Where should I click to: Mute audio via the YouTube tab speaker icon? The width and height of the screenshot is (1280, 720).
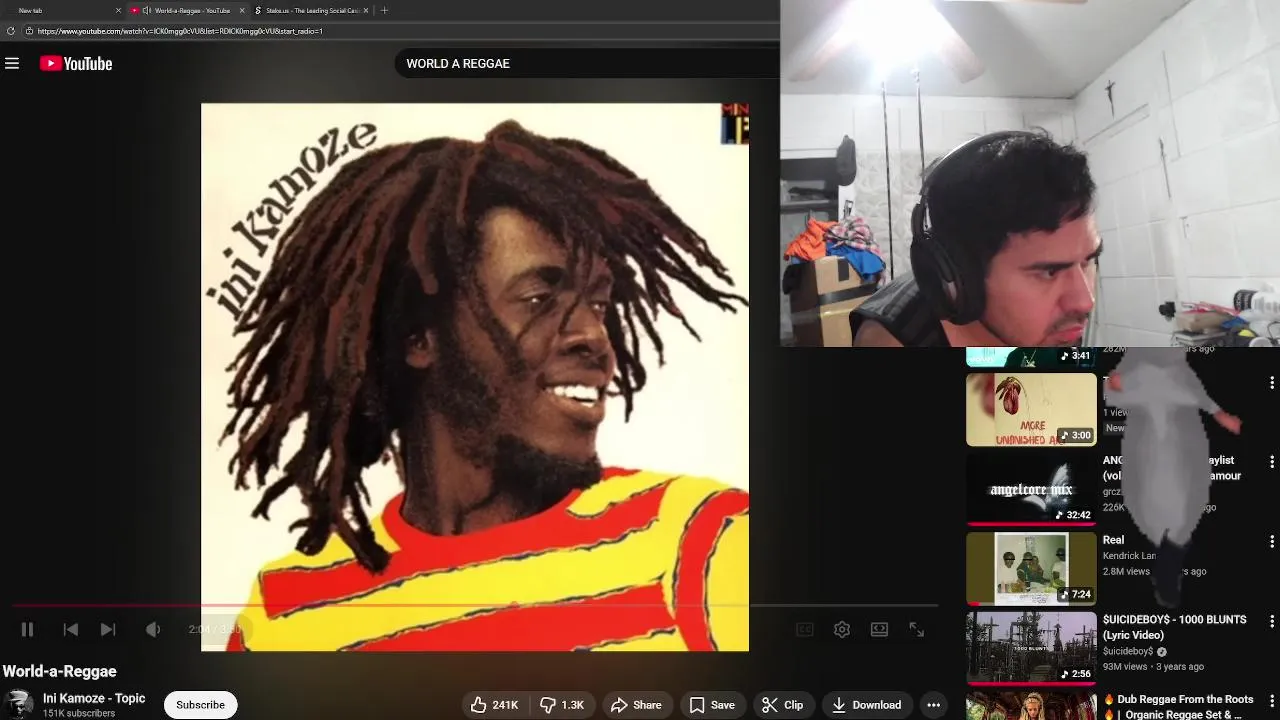[147, 10]
